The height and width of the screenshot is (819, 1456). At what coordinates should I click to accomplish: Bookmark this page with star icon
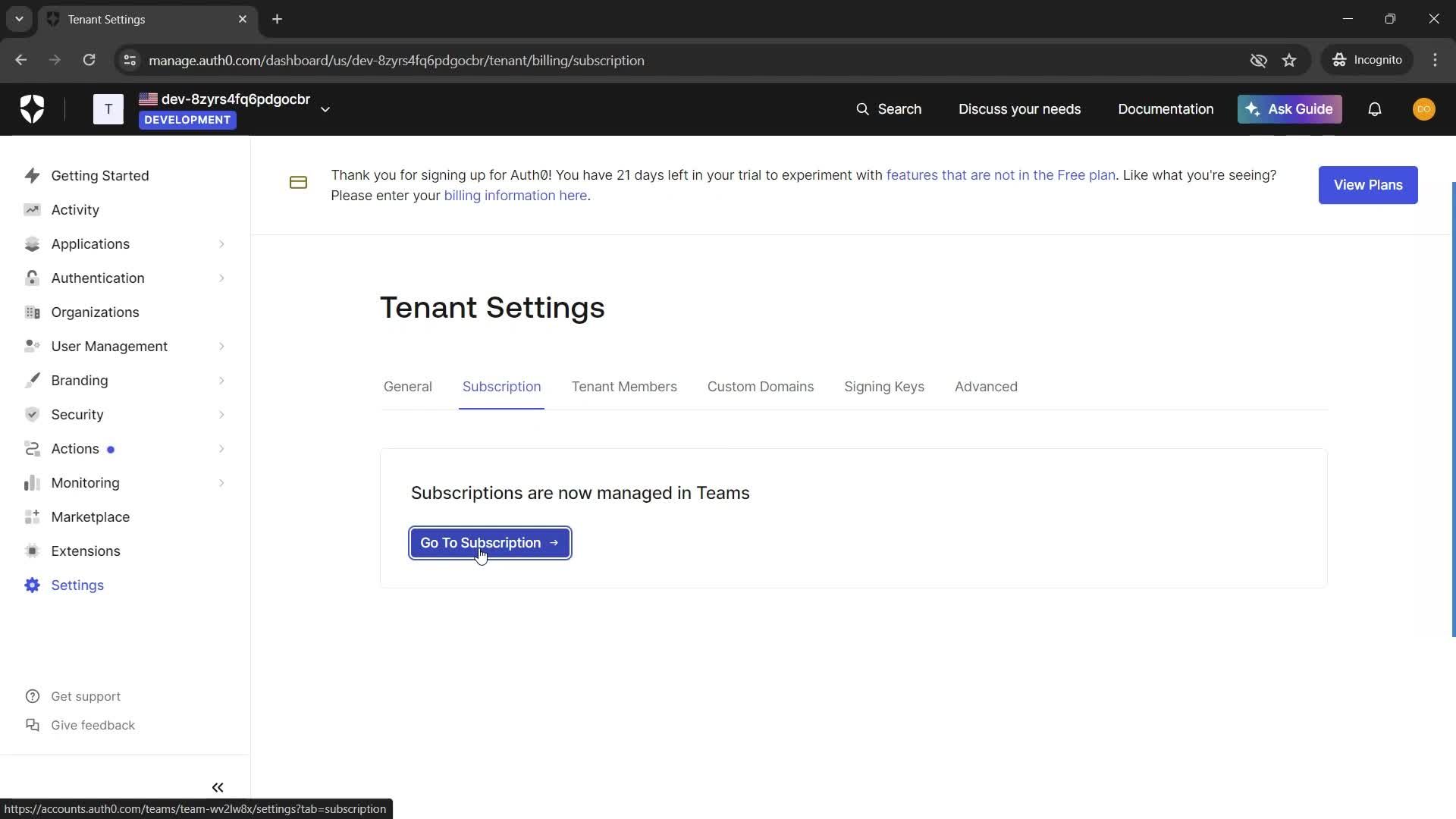pos(1289,60)
